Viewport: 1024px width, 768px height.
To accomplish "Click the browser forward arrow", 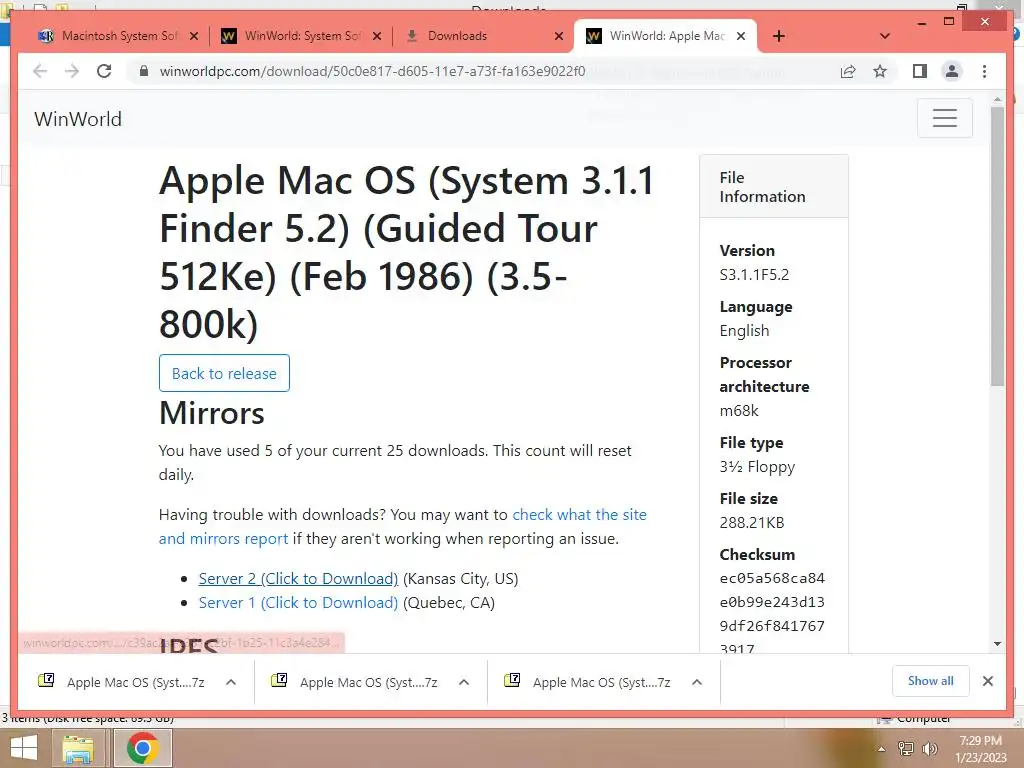I will [x=72, y=71].
